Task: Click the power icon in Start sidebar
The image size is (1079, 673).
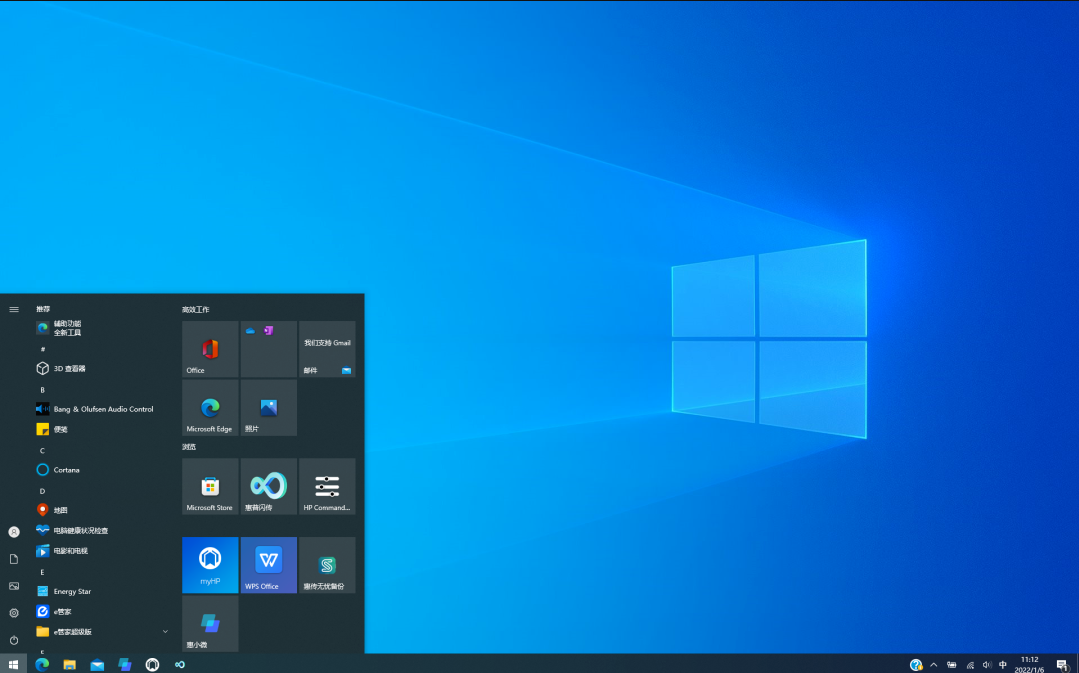Action: click(14, 639)
